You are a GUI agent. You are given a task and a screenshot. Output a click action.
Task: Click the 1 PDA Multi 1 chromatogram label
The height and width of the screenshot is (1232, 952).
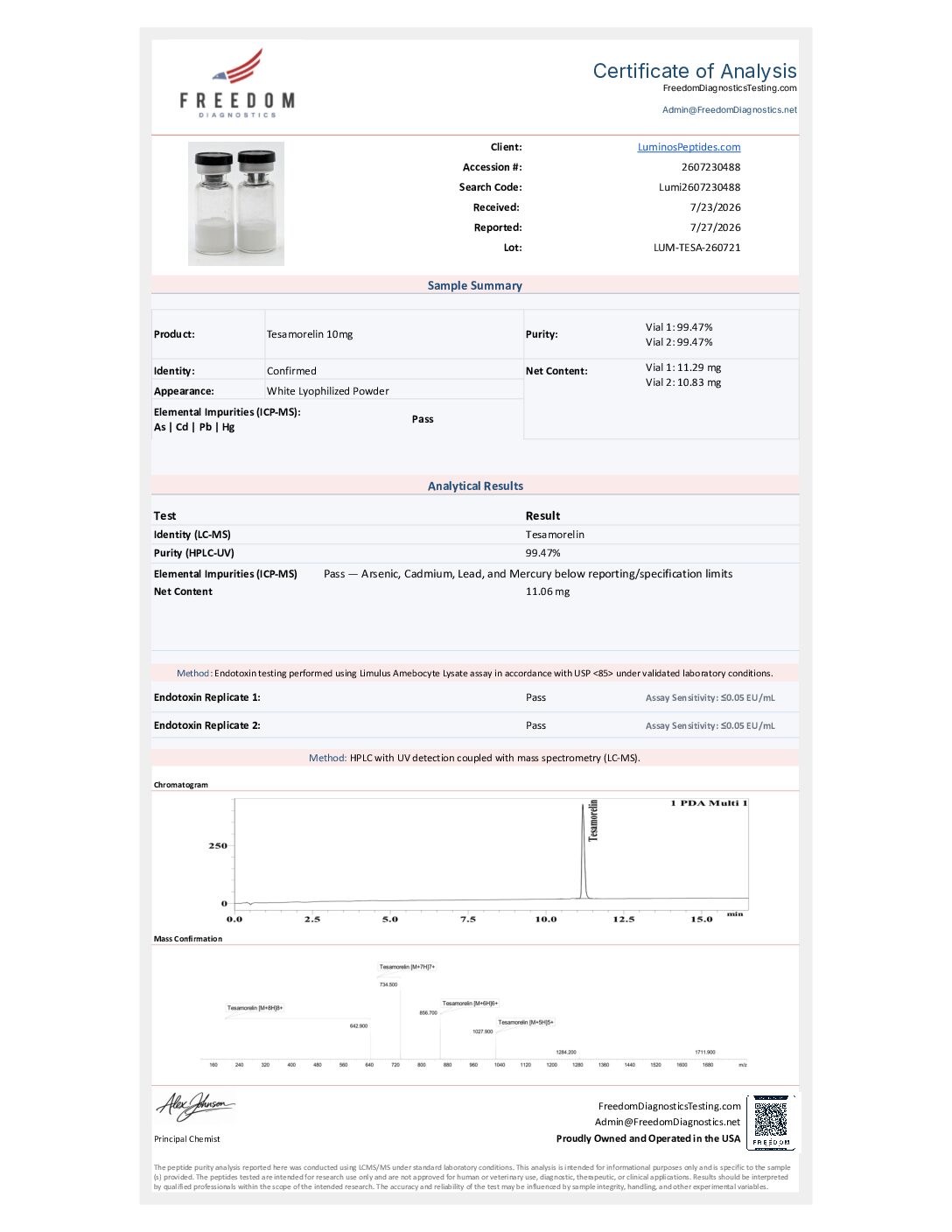coord(710,803)
